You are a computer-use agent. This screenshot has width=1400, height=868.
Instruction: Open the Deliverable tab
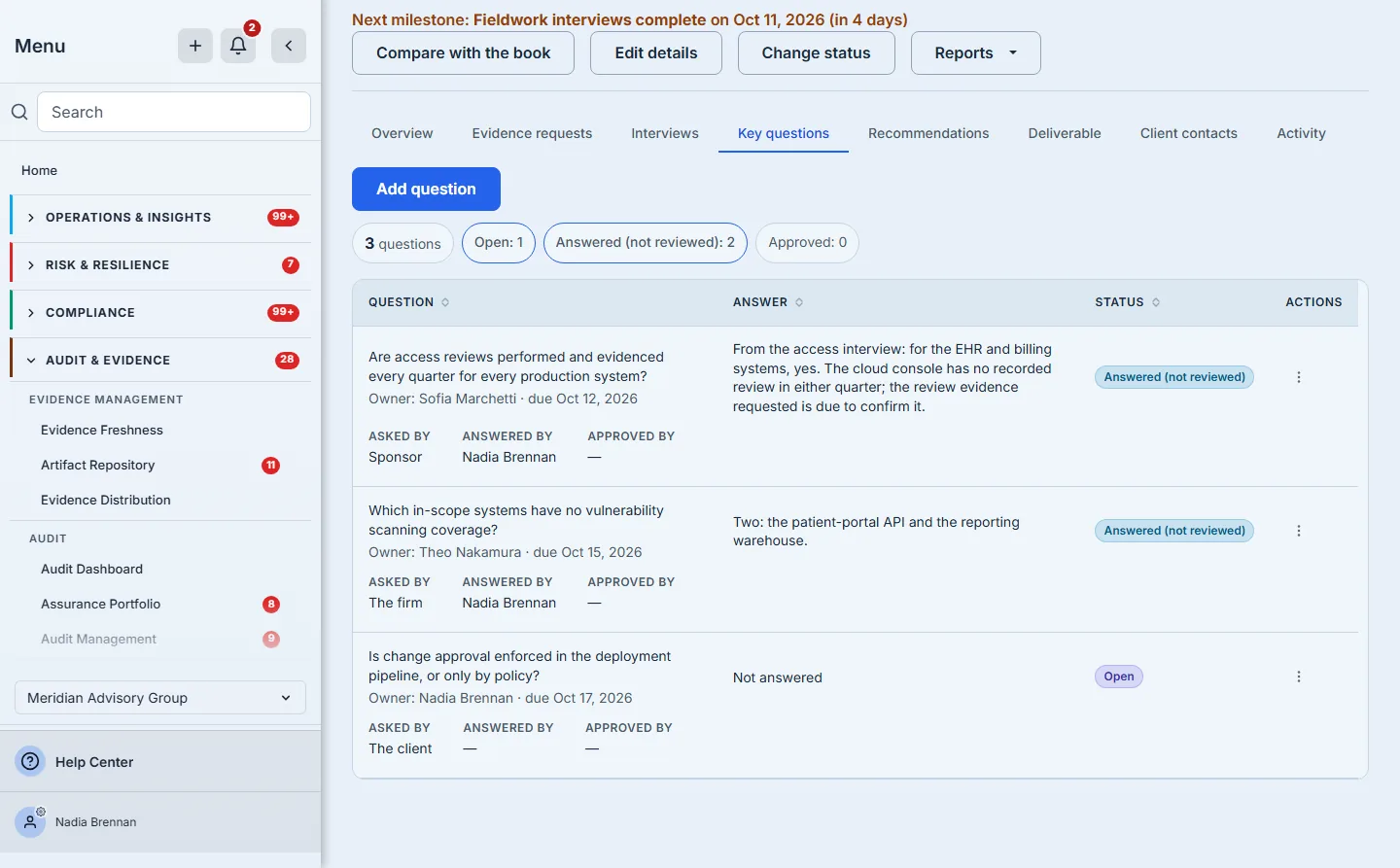pyautogui.click(x=1065, y=133)
